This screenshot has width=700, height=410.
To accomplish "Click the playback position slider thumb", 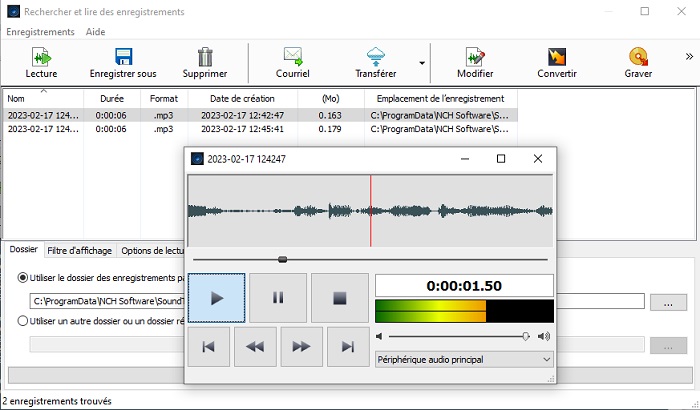I will point(282,259).
